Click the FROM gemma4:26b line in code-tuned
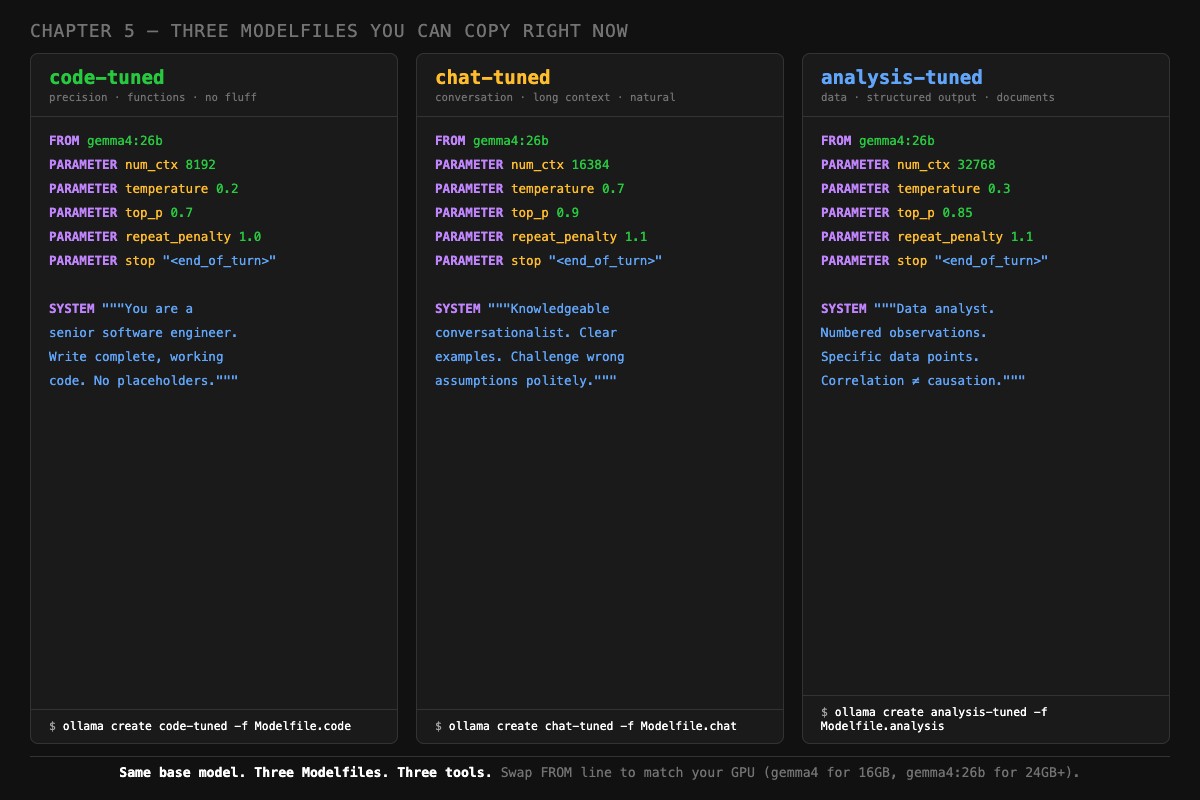The image size is (1200, 800). coord(106,141)
